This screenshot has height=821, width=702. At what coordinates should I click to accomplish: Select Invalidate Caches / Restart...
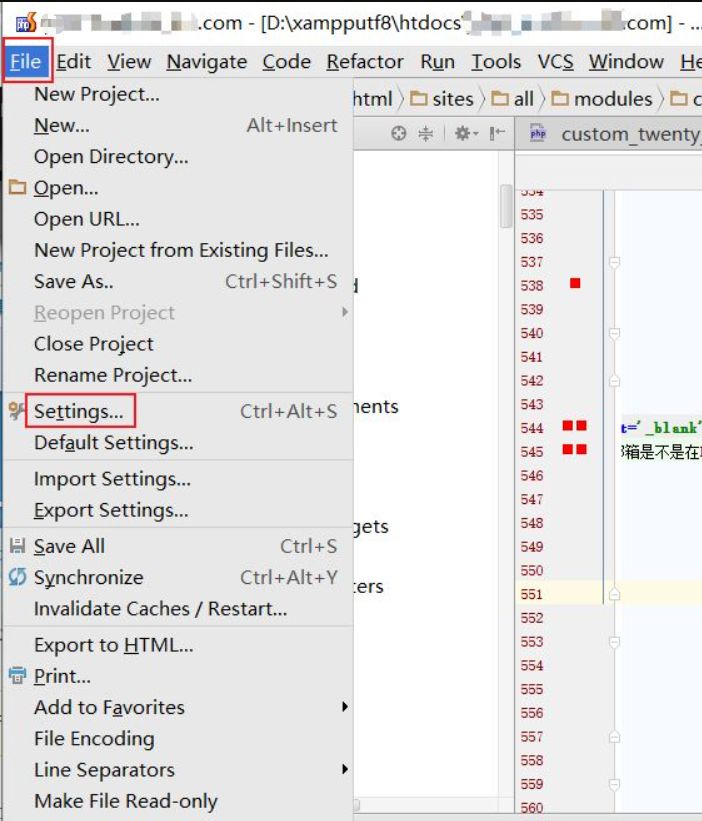160,608
